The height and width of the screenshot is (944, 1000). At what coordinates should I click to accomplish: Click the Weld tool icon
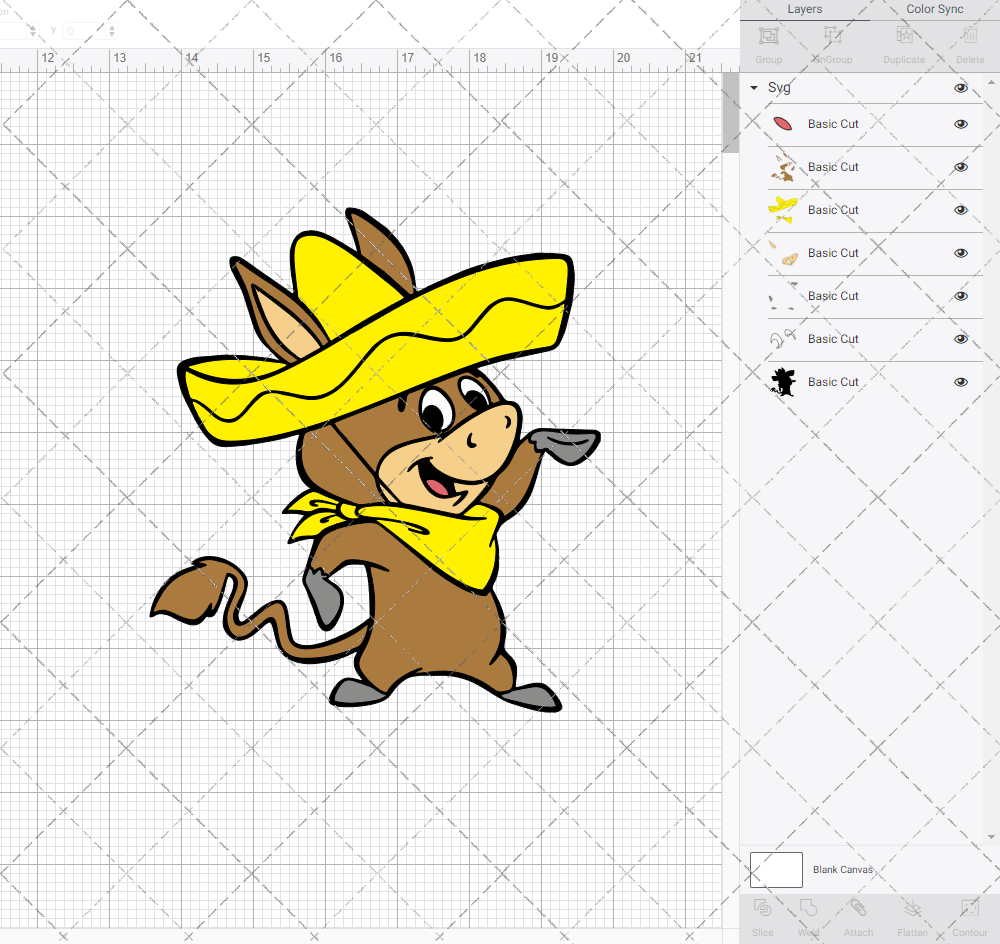pyautogui.click(x=808, y=908)
